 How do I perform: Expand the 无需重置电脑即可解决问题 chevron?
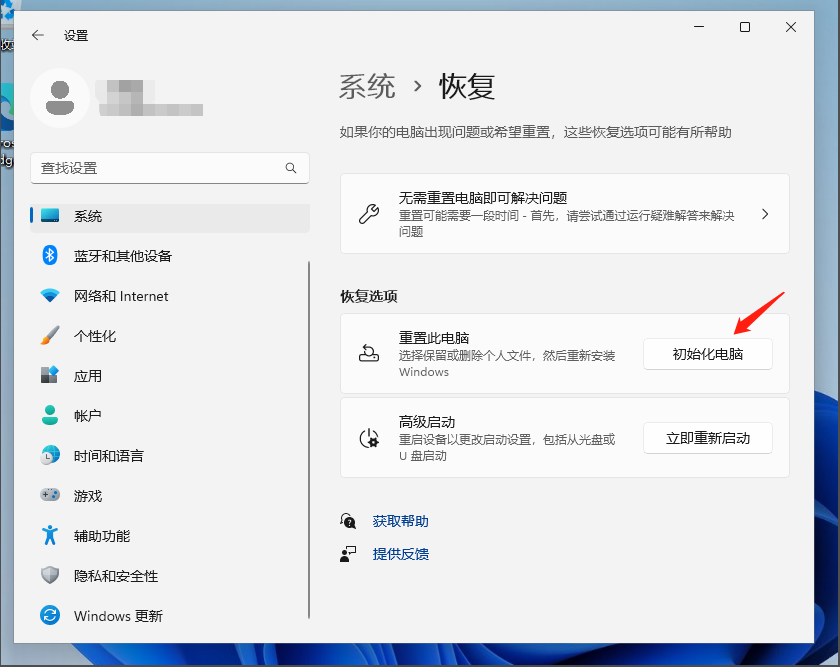[x=767, y=213]
